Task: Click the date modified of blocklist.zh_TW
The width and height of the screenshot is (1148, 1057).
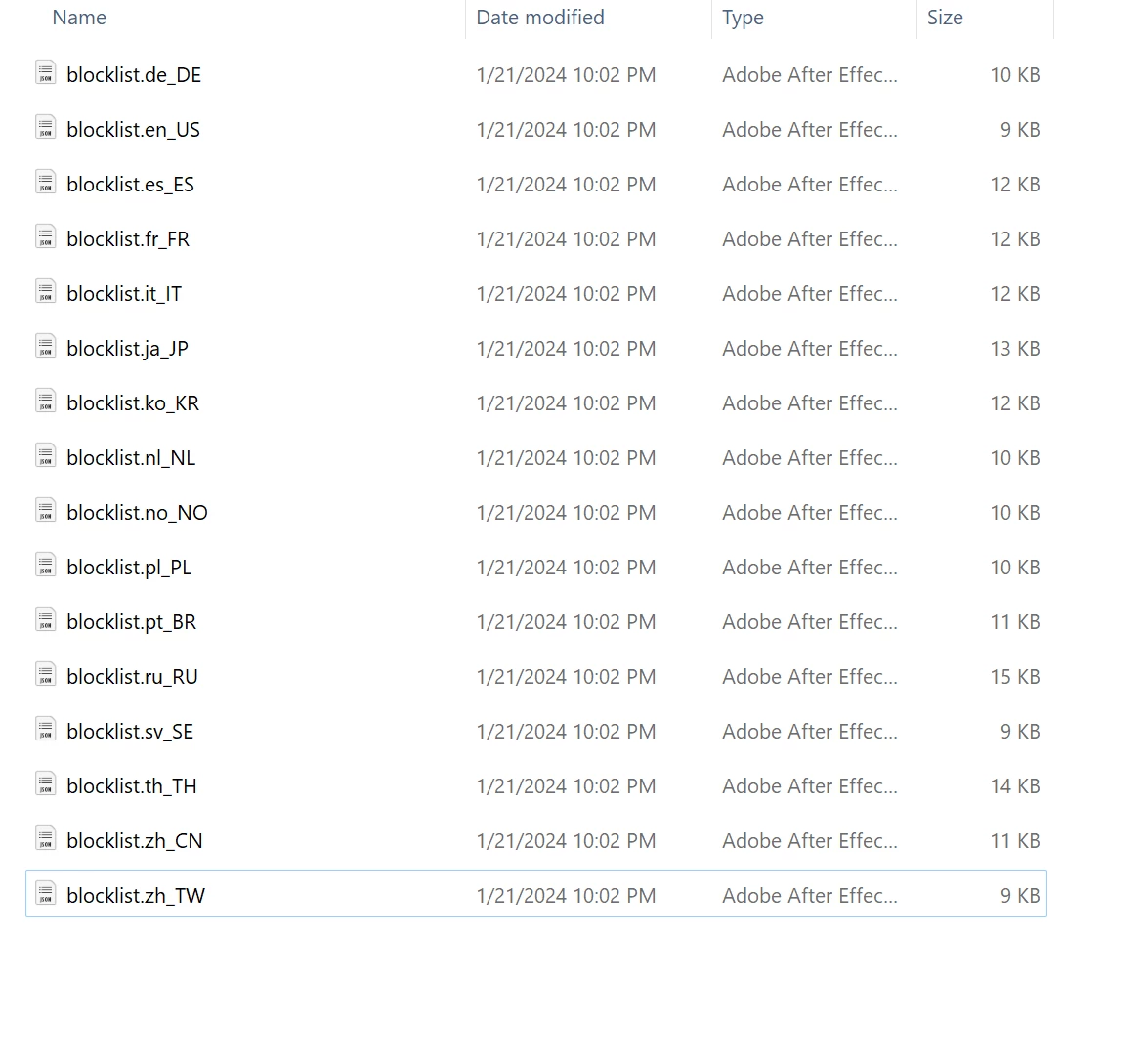Action: pyautogui.click(x=566, y=895)
